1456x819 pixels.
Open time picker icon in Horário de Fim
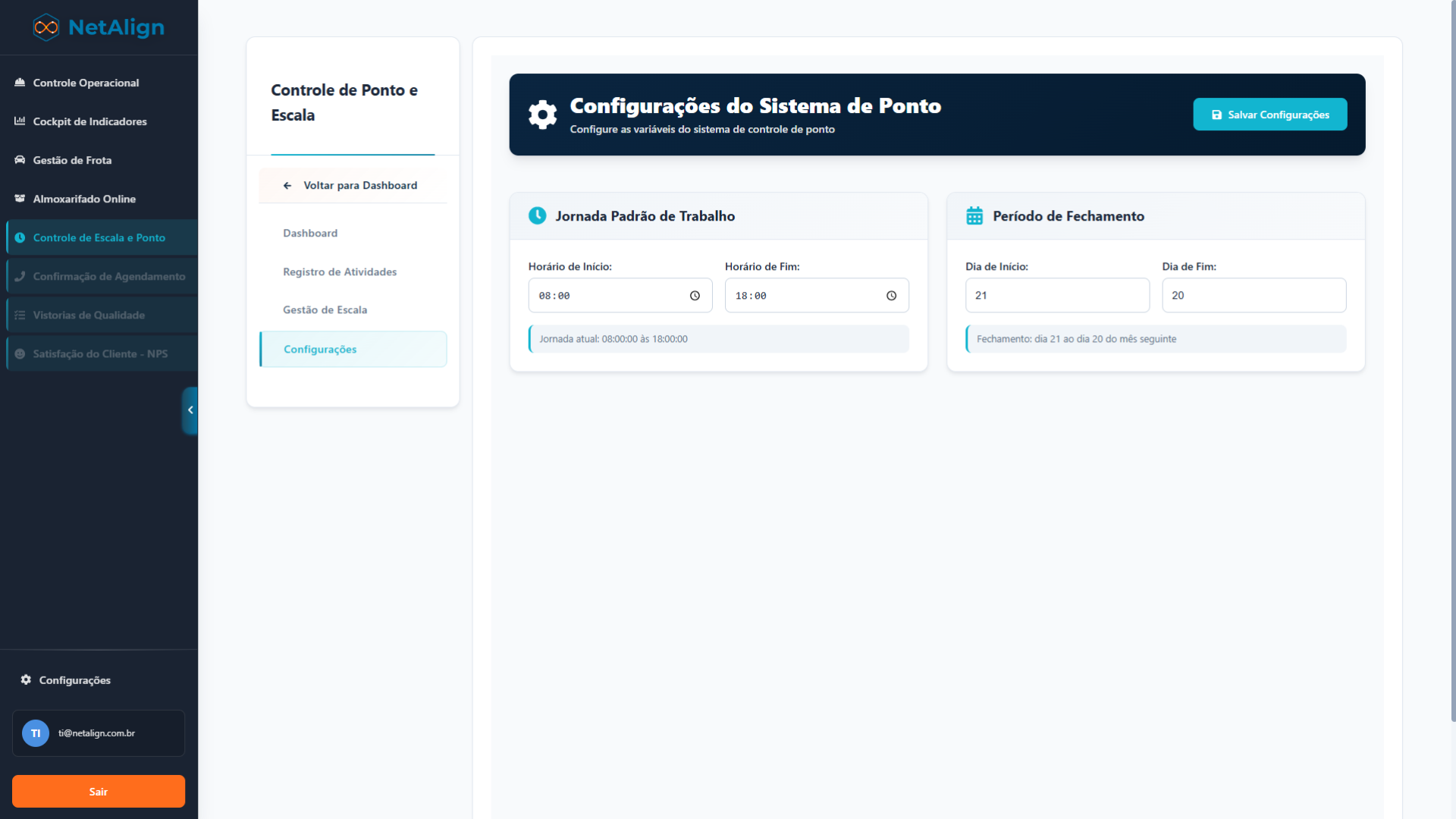click(891, 296)
